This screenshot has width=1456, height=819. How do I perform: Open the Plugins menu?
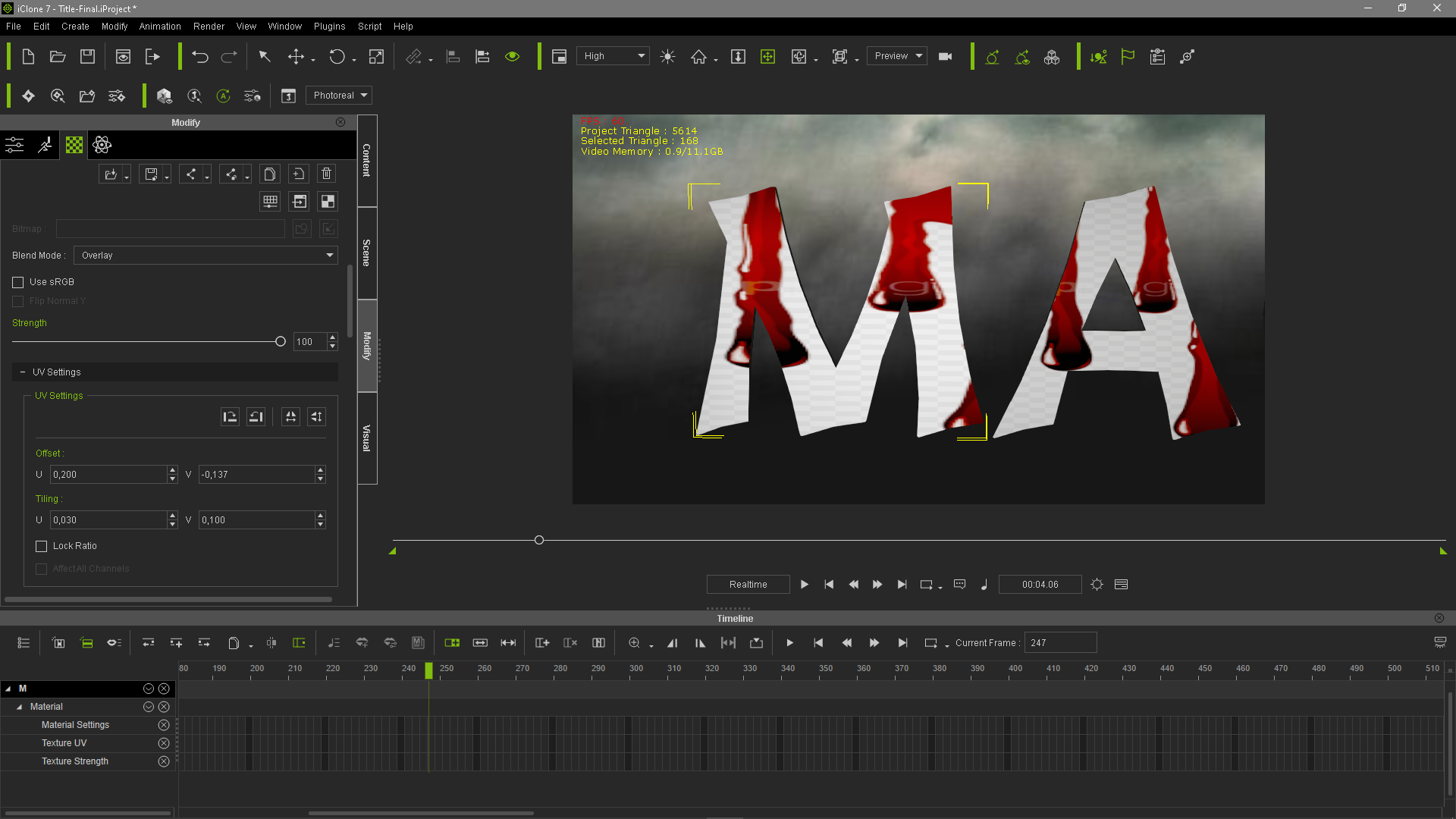pos(330,27)
